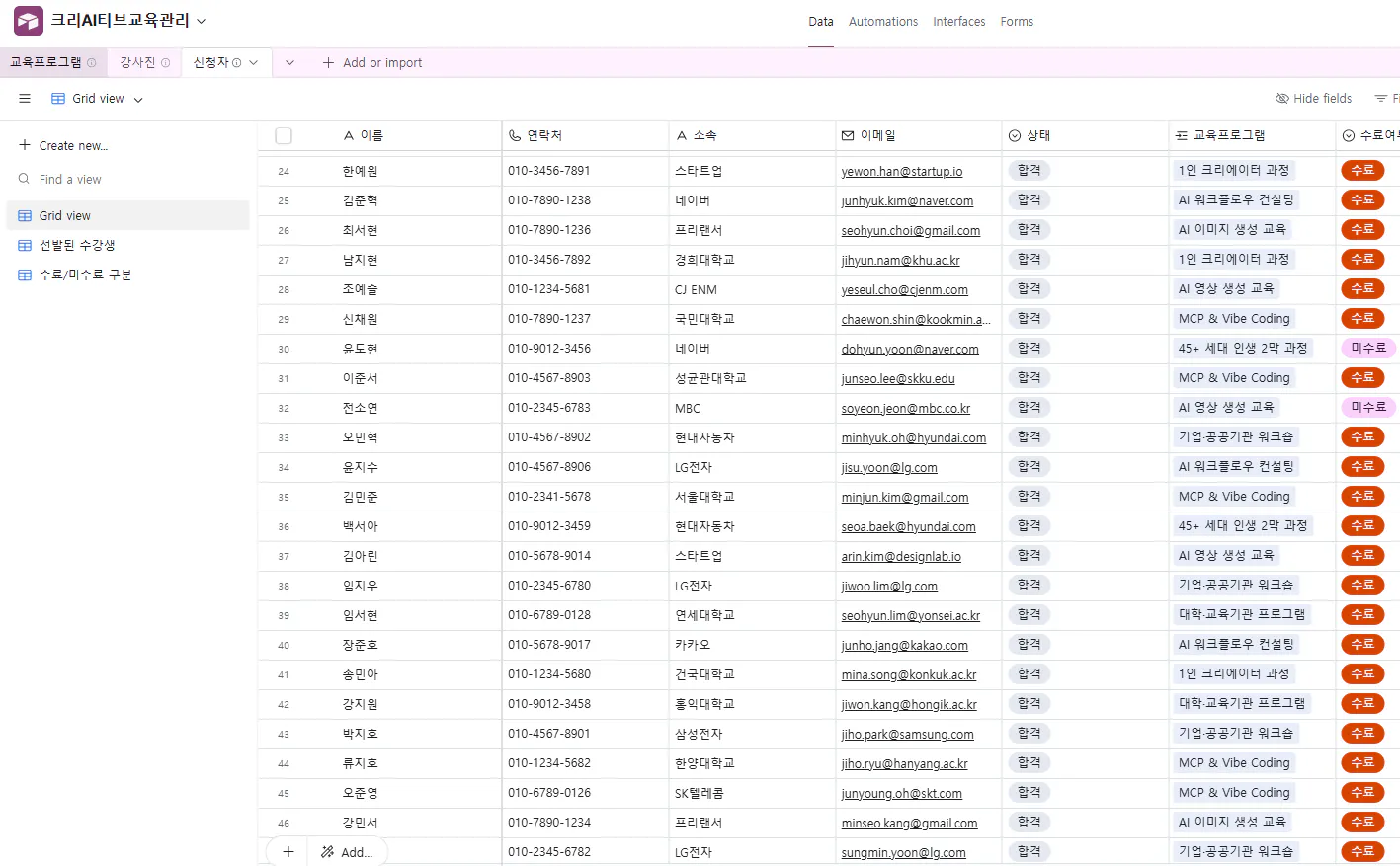Click magnifier icon beside Find a view
This screenshot has height=866, width=1400.
[x=24, y=179]
